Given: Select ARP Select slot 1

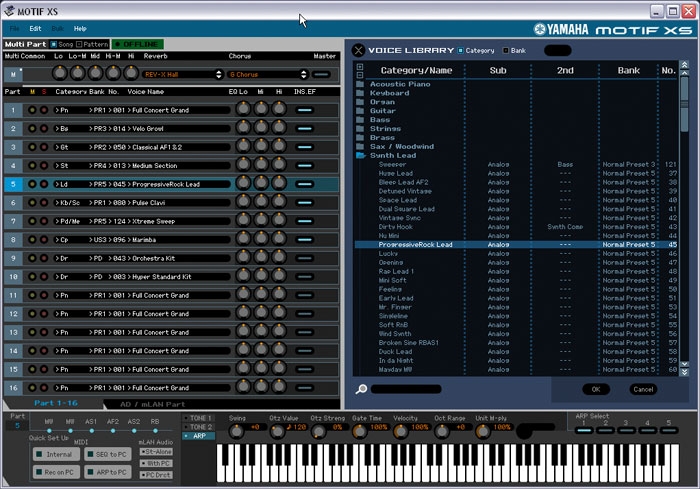Looking at the screenshot, I should [x=584, y=430].
